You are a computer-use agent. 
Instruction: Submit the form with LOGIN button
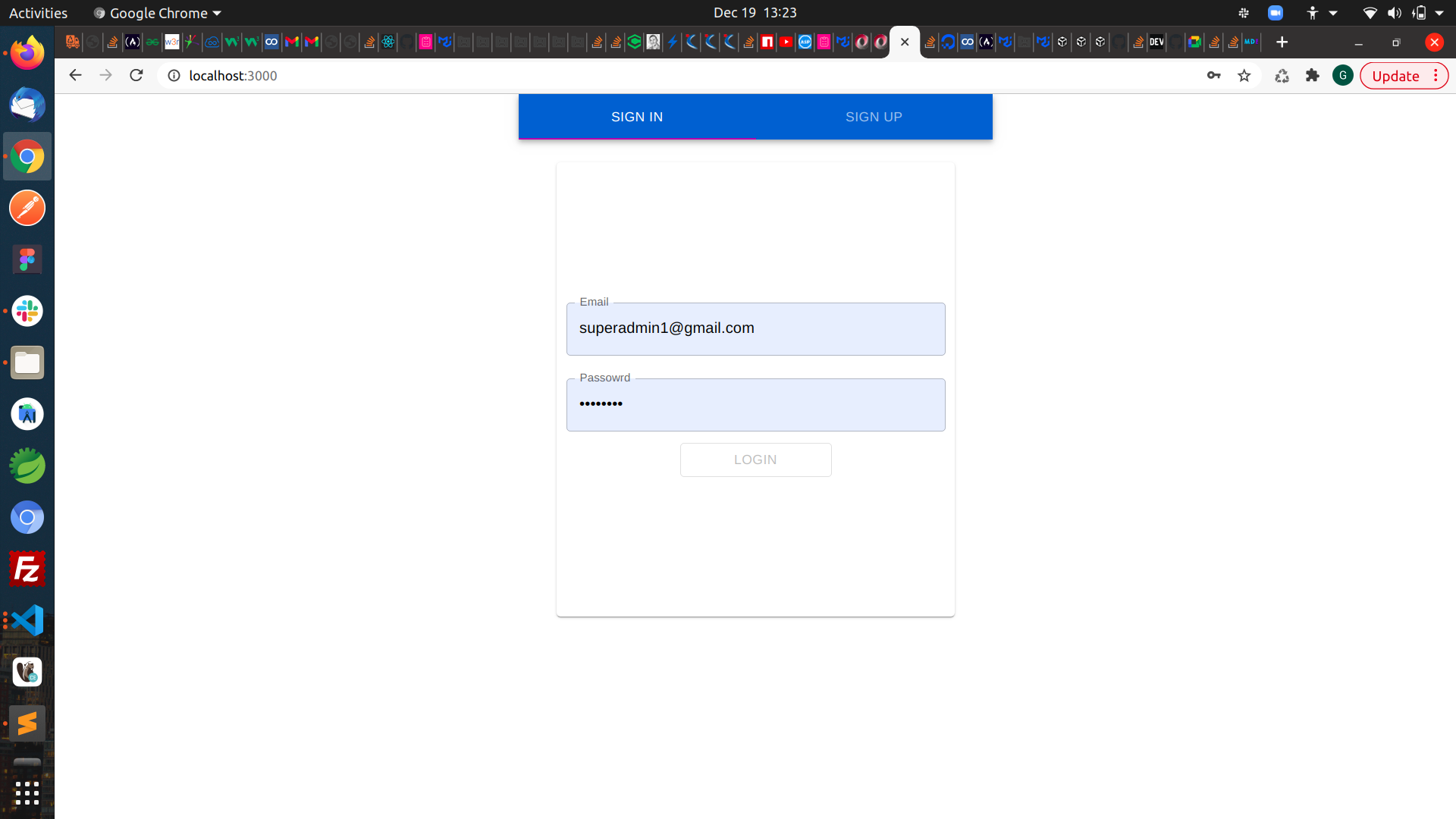coord(755,460)
